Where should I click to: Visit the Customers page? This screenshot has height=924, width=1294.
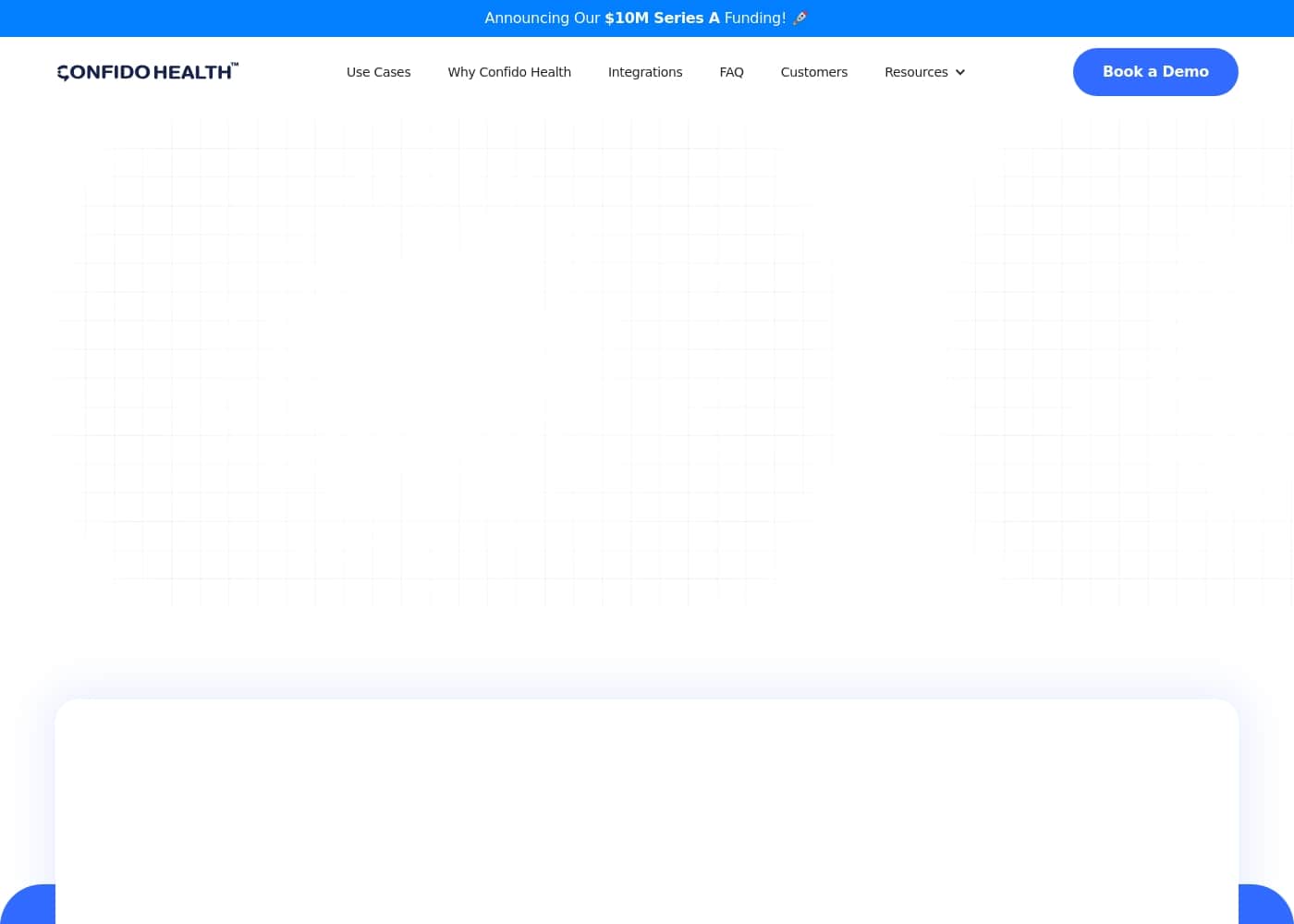coord(813,72)
